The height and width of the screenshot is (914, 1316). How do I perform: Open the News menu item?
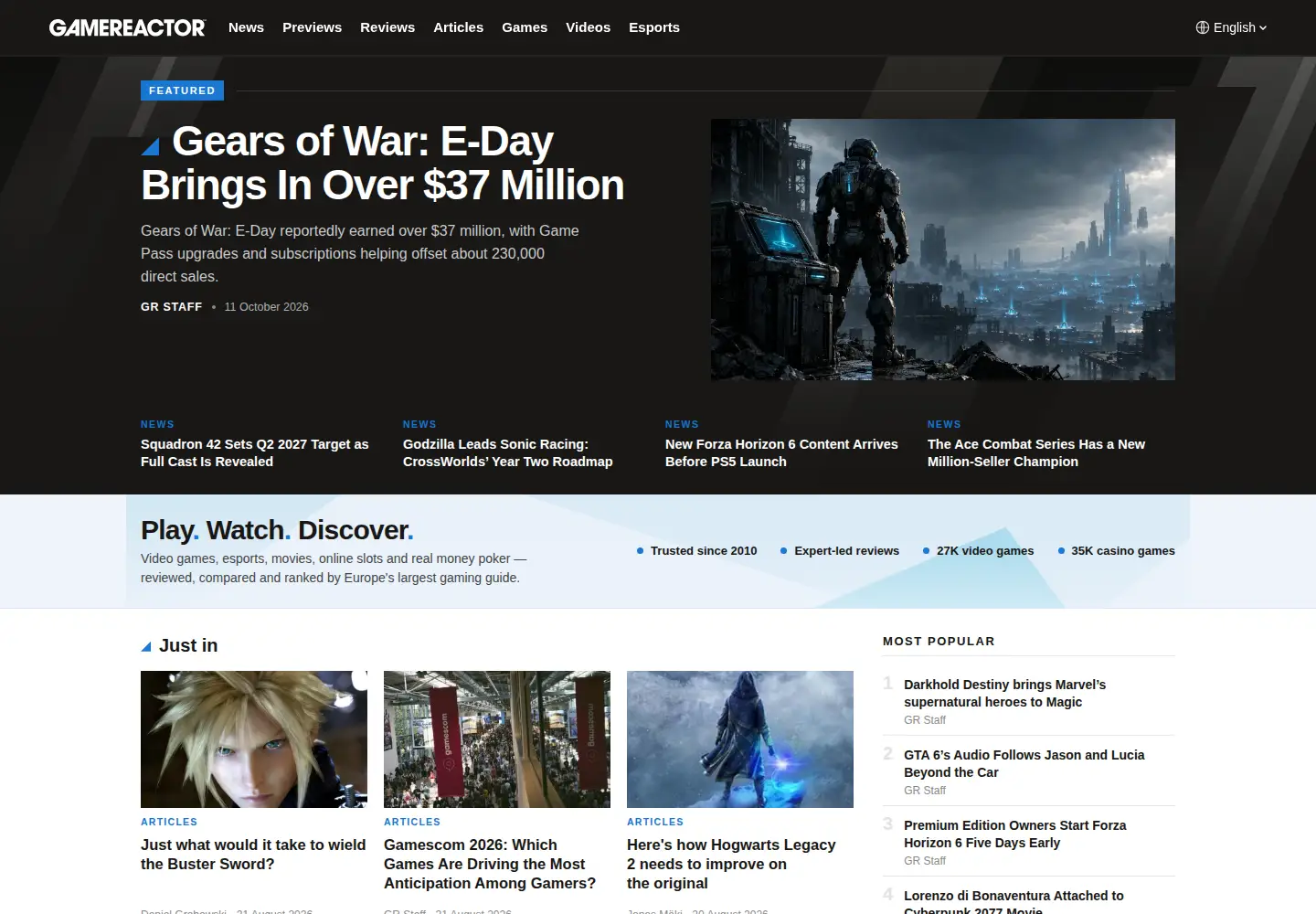pos(246,27)
